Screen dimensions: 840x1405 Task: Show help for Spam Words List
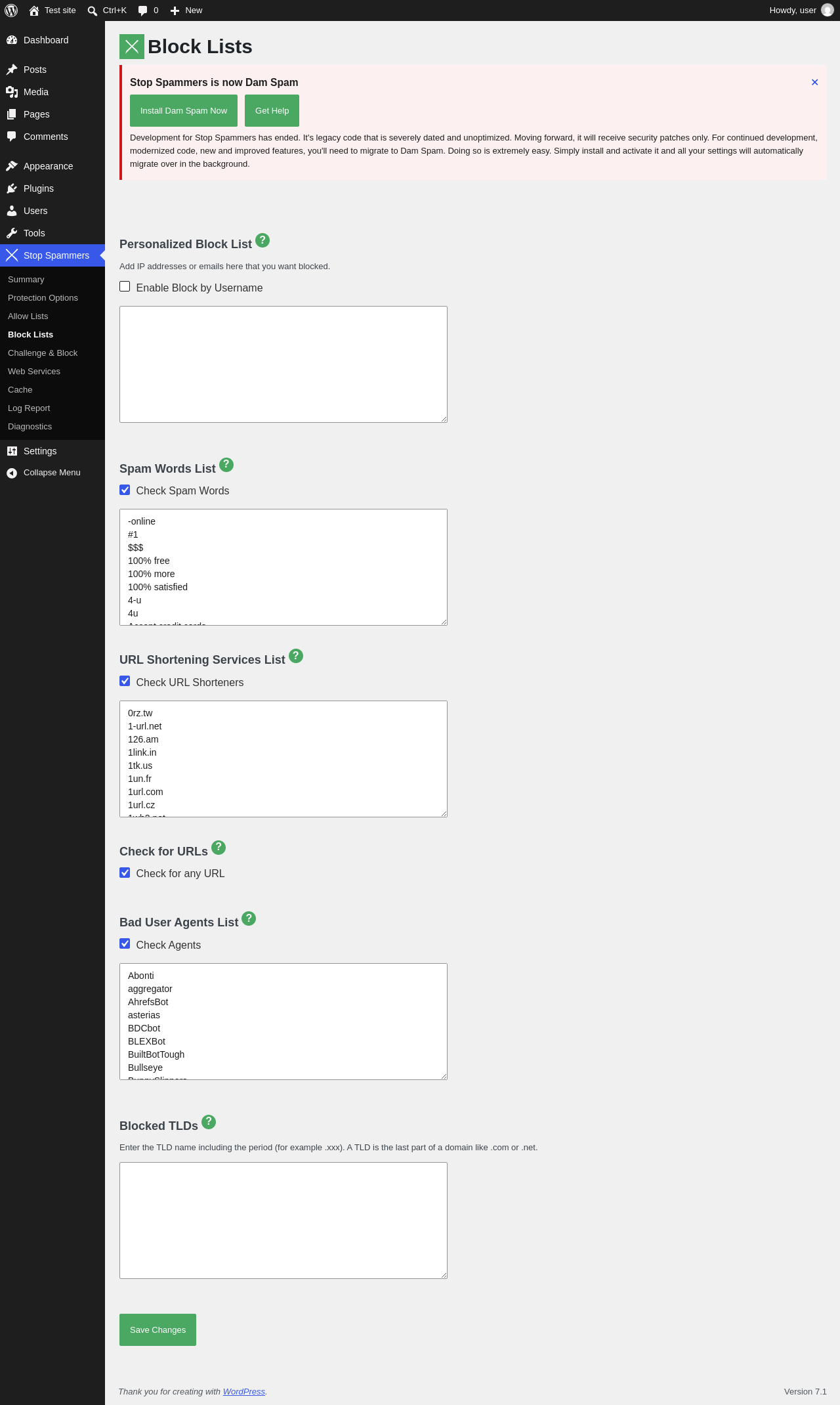tap(226, 465)
